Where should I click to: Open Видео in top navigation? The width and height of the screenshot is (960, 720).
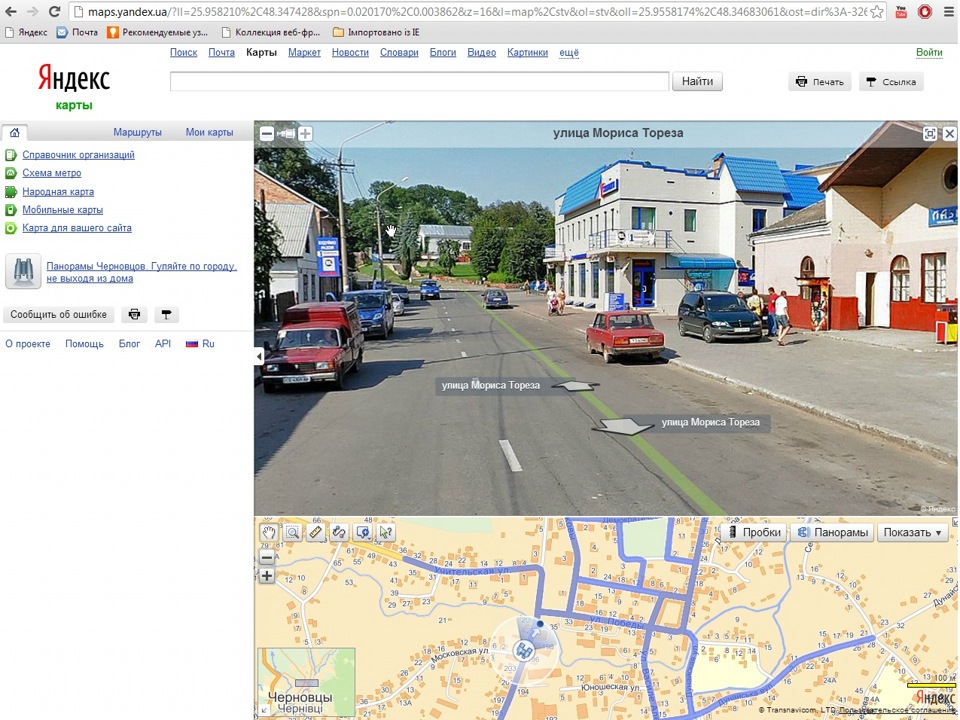tap(482, 53)
